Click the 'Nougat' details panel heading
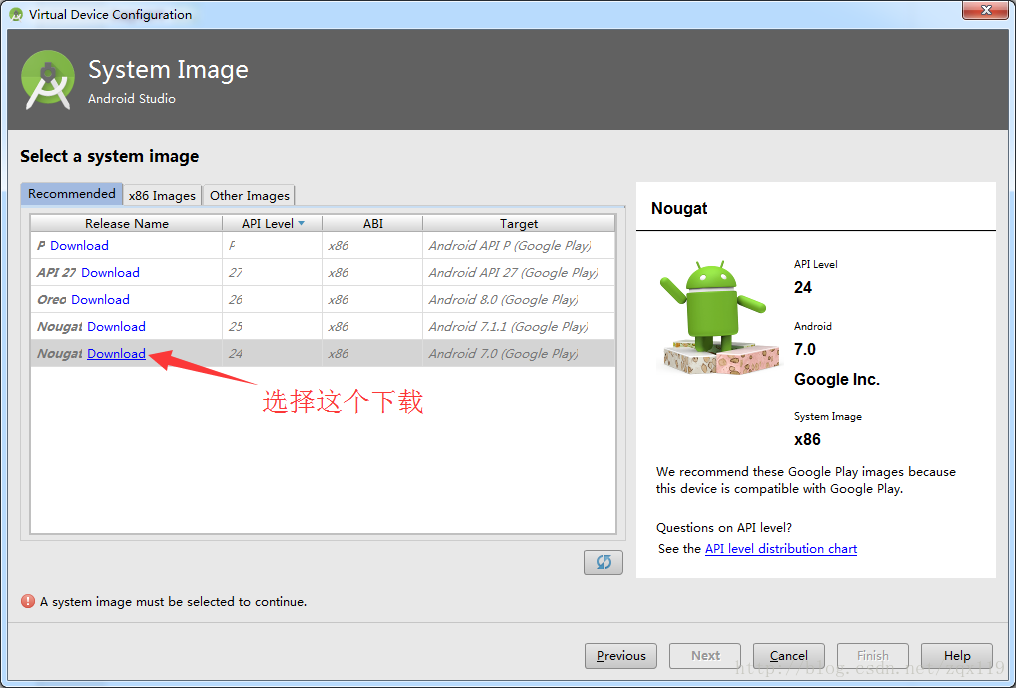 point(679,209)
